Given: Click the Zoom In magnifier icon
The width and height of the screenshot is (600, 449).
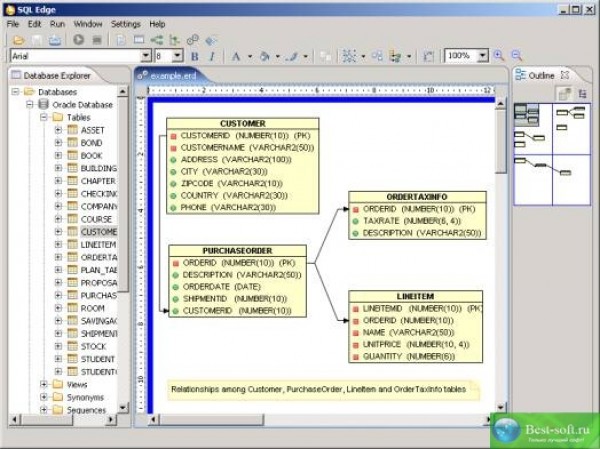Looking at the screenshot, I should (498, 56).
